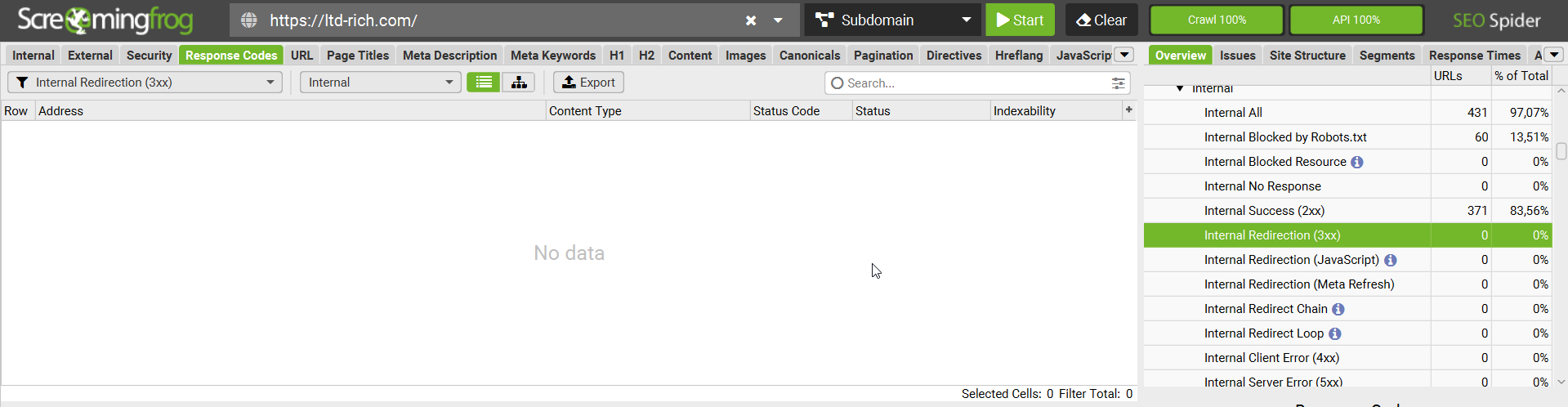Show more right panel tabs via arrow
Image resolution: width=1568 pixels, height=407 pixels.
pyautogui.click(x=1554, y=55)
